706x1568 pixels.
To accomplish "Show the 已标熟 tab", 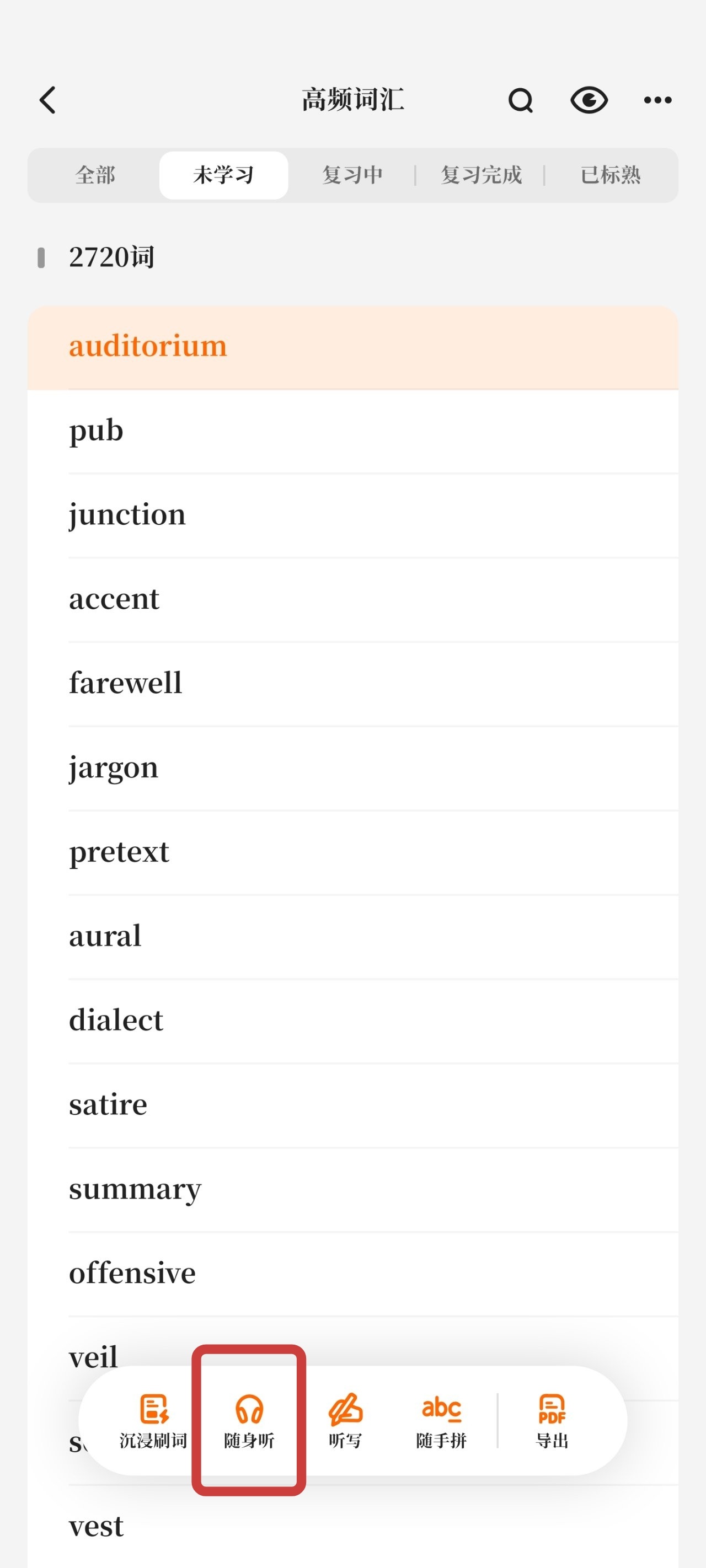I will coord(611,175).
